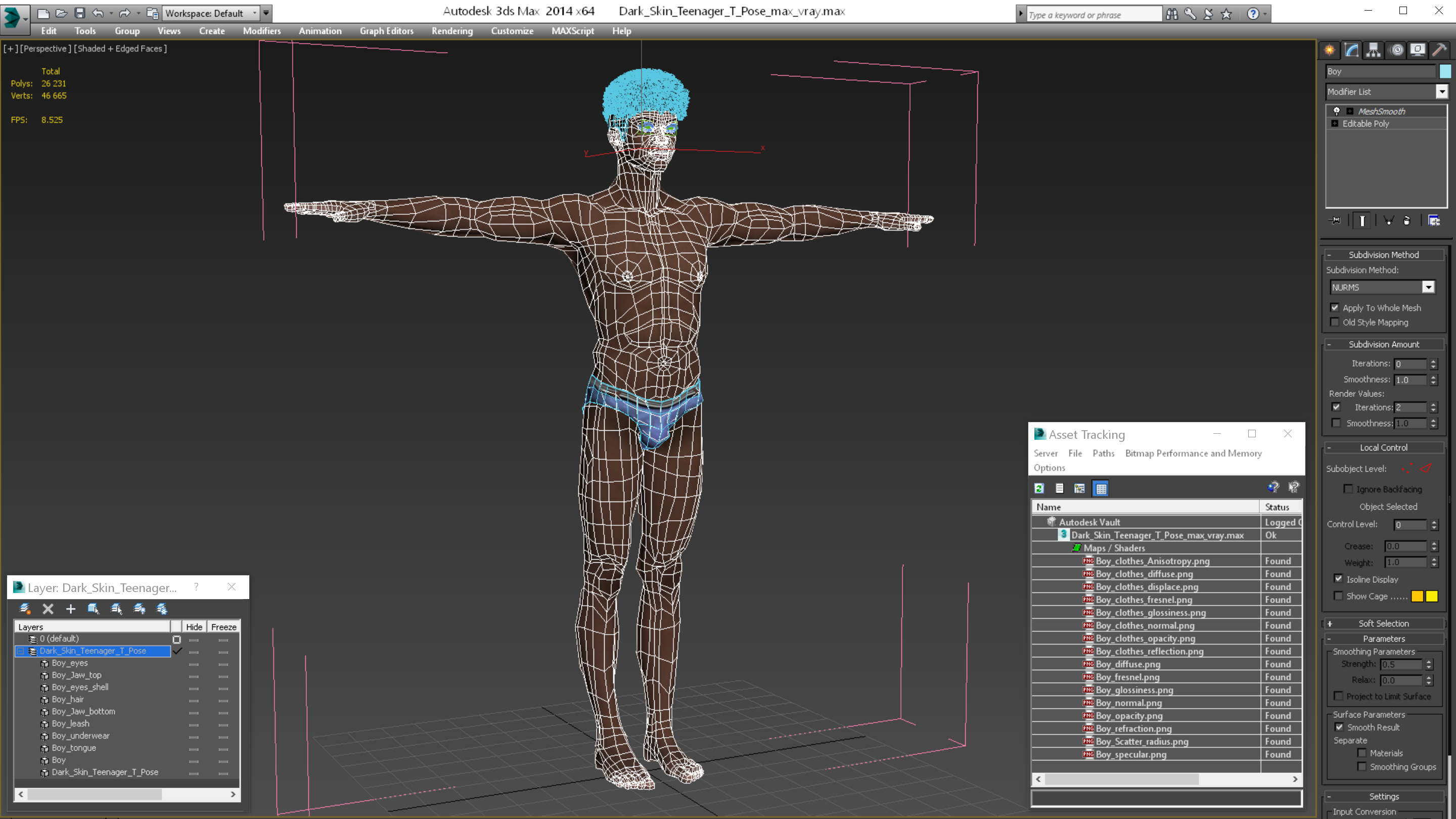Toggle the MeshSmooth modifier lightbulb
This screenshot has height=819, width=1456.
coord(1337,111)
